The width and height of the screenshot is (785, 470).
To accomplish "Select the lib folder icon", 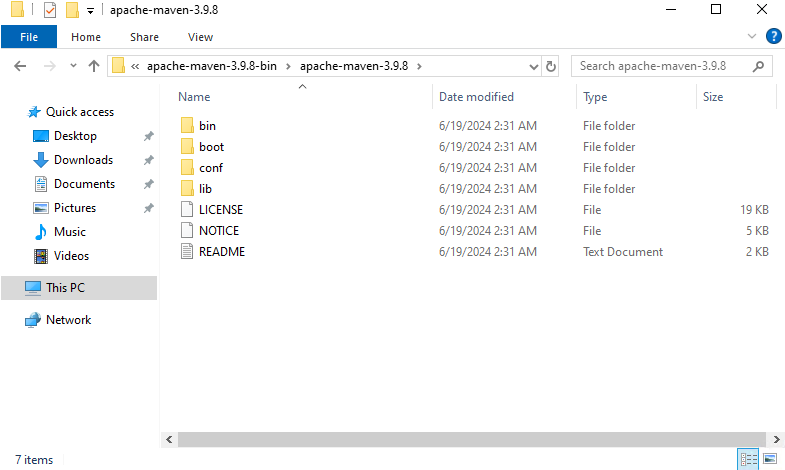I will [x=187, y=189].
